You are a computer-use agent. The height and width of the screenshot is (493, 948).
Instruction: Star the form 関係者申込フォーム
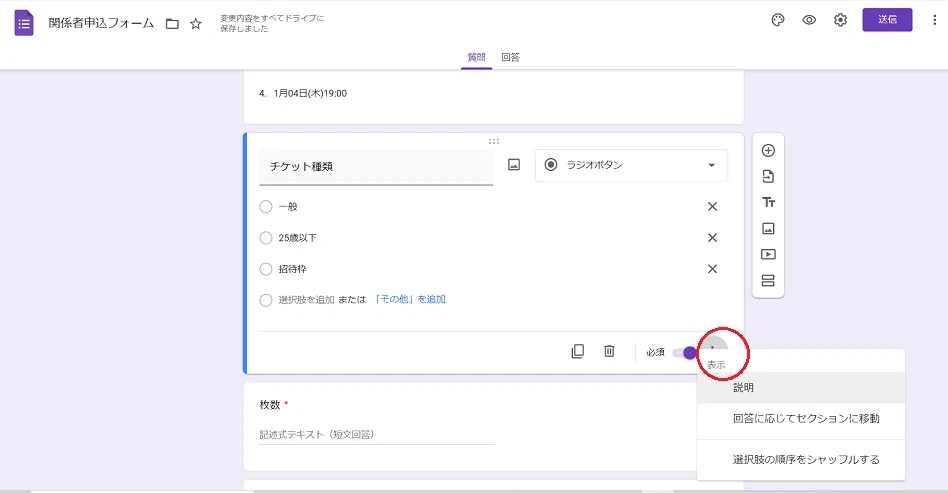(196, 24)
